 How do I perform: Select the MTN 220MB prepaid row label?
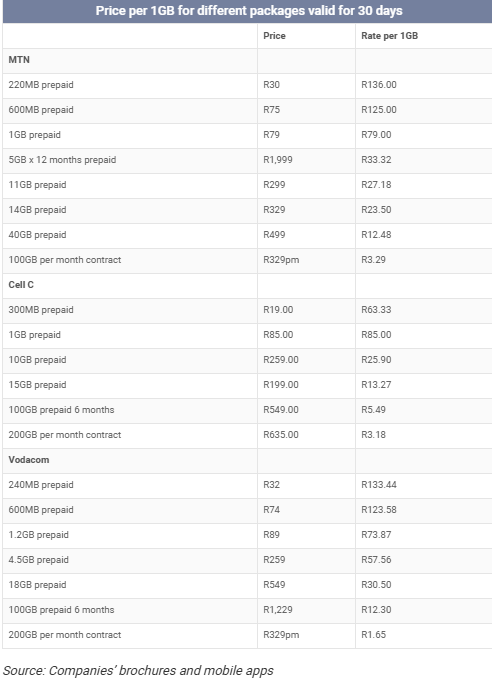pos(41,85)
